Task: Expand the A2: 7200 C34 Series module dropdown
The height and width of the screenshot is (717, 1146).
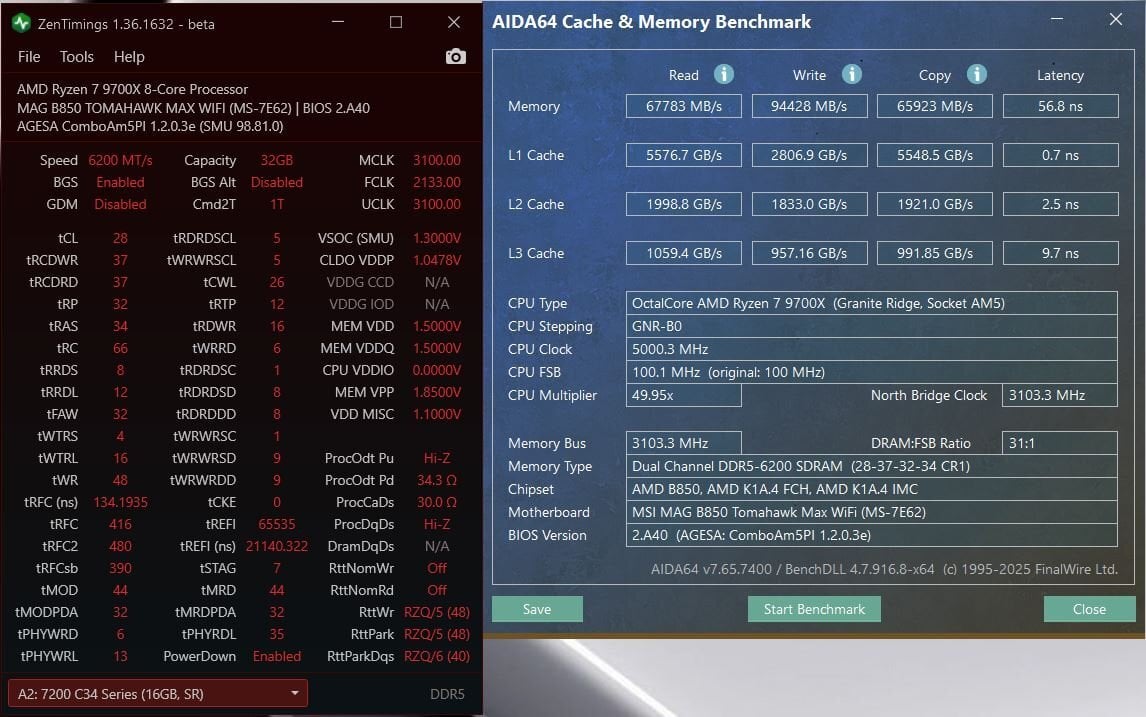Action: (x=158, y=694)
